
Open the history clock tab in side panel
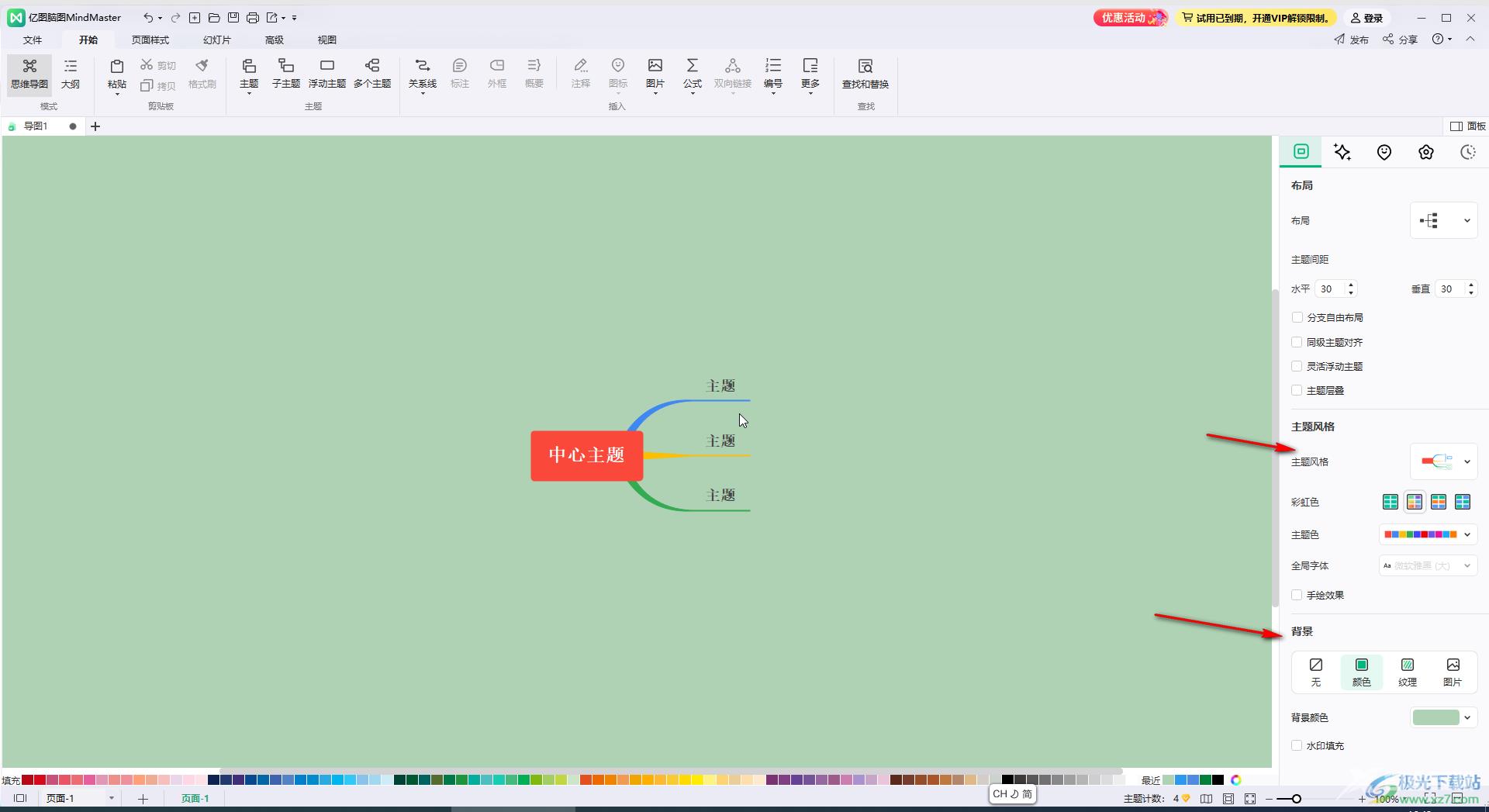(x=1467, y=152)
